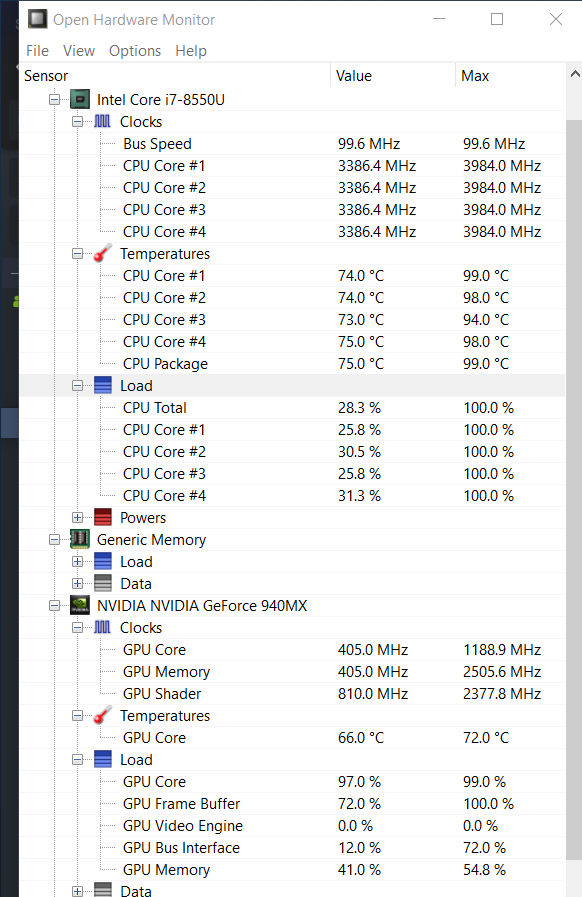
Task: Click the red Powers icon
Action: coord(103,518)
